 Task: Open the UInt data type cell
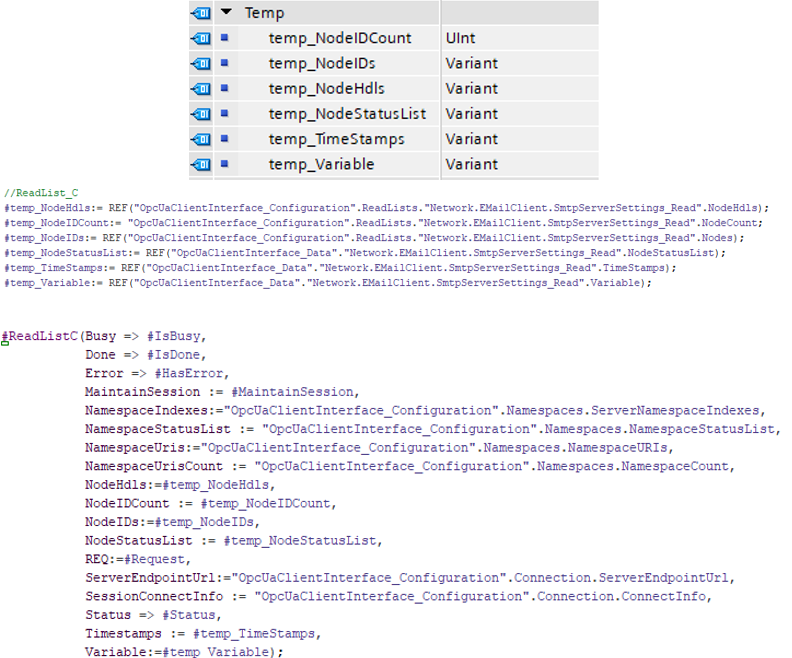(462, 38)
